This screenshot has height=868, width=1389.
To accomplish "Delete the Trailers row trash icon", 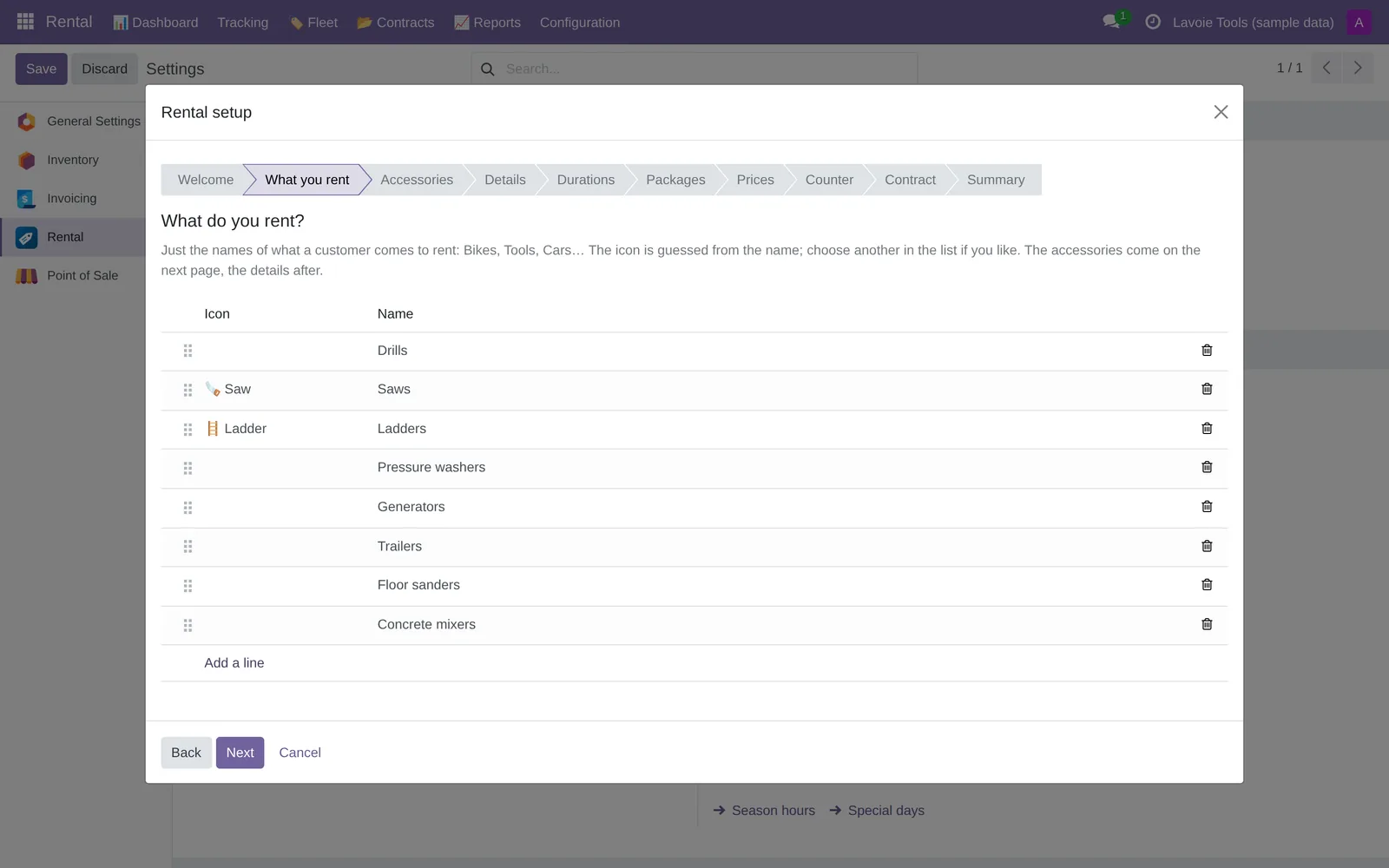I will pos(1207,546).
